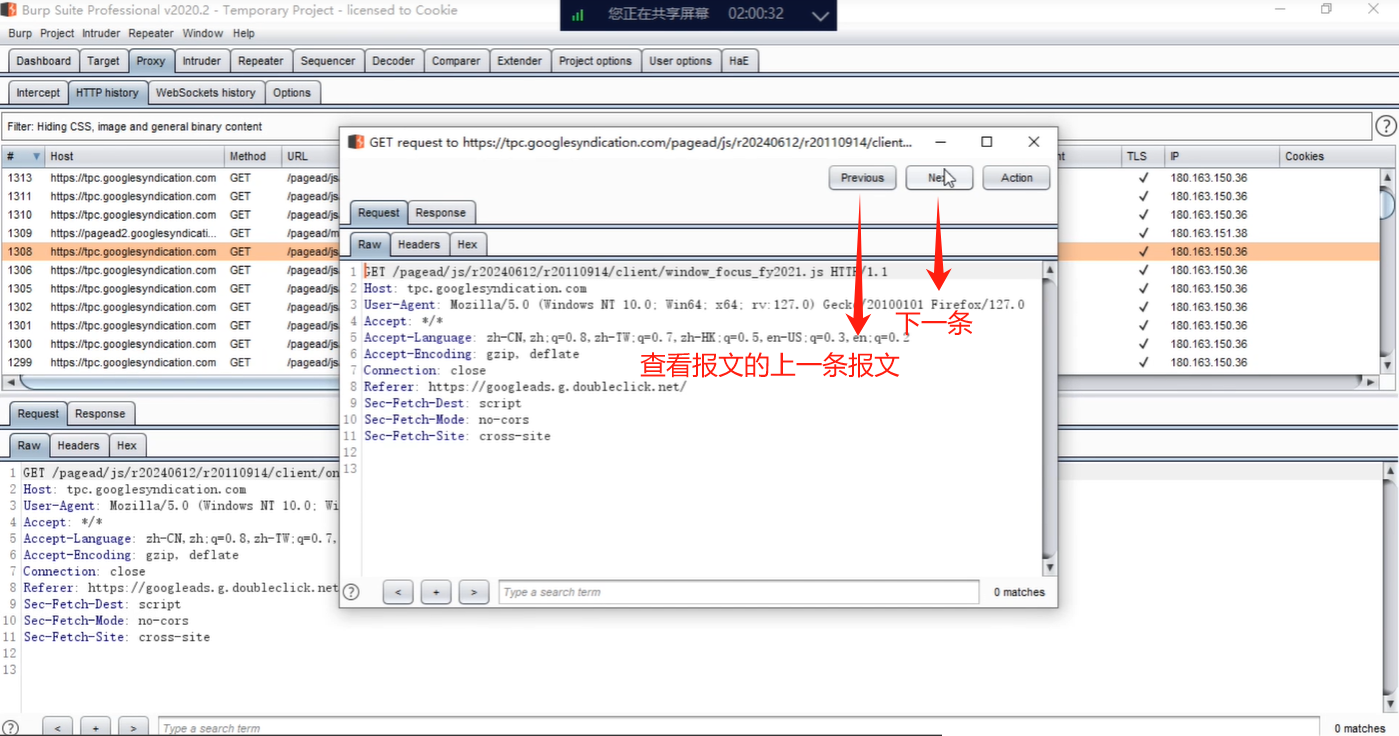The width and height of the screenshot is (1399, 736).
Task: Click previous match arrow in main bottom search bar
Action: click(57, 728)
